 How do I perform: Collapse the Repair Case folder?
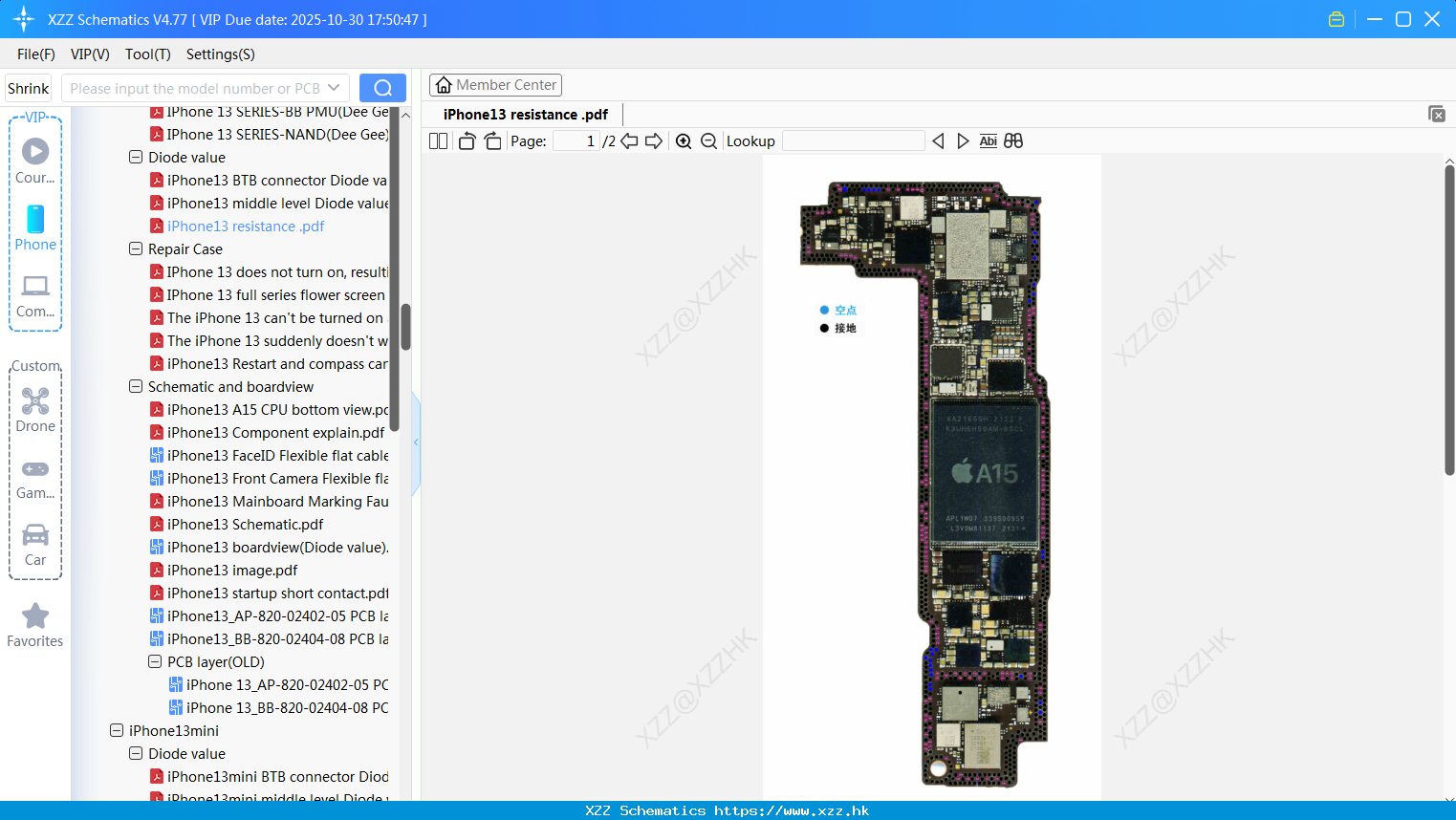(136, 248)
